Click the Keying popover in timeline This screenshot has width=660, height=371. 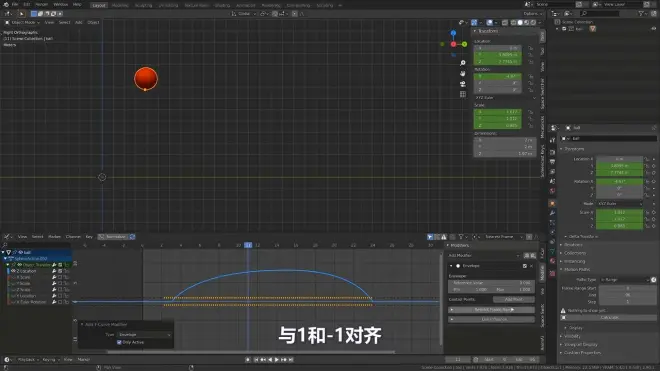point(51,360)
